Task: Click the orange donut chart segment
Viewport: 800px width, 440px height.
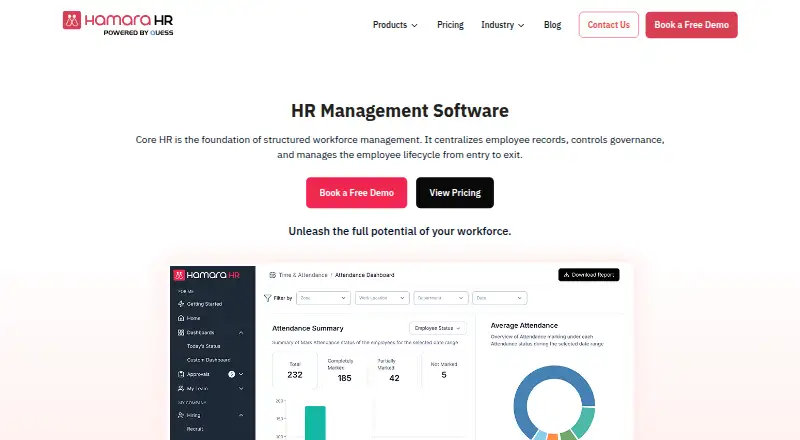Action: pyautogui.click(x=553, y=436)
